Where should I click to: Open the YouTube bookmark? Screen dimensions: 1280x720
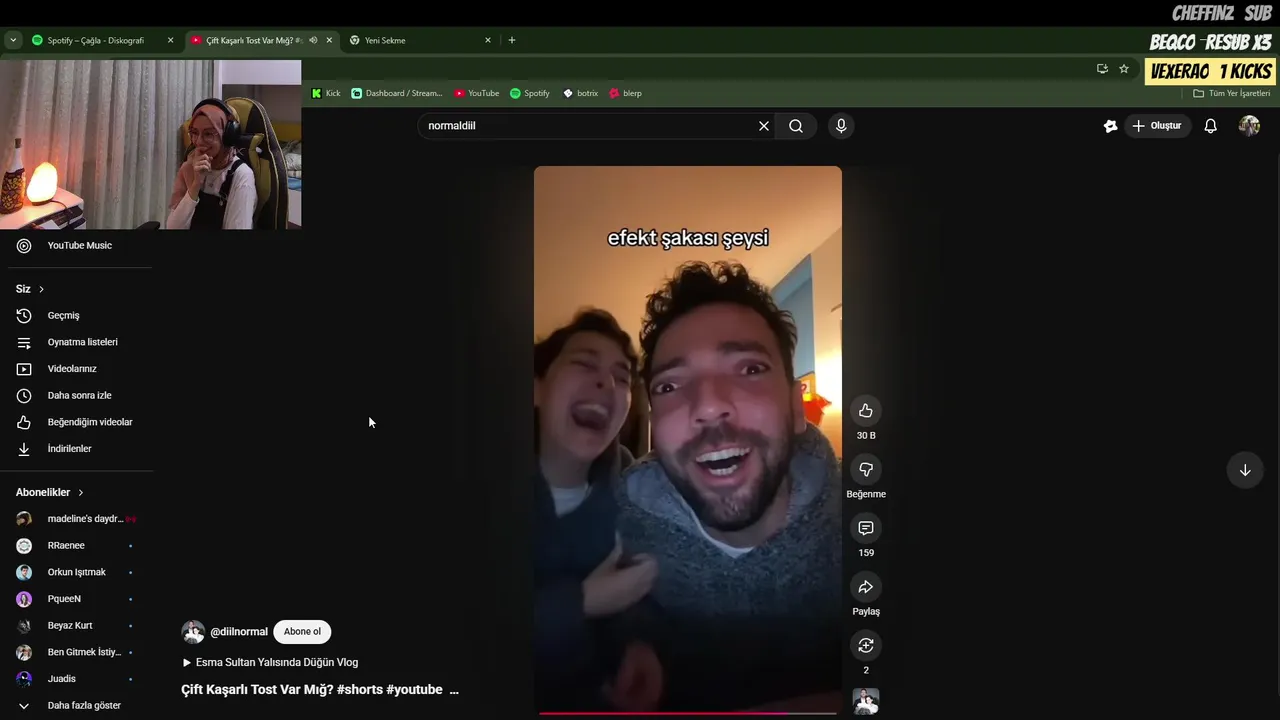pyautogui.click(x=477, y=93)
